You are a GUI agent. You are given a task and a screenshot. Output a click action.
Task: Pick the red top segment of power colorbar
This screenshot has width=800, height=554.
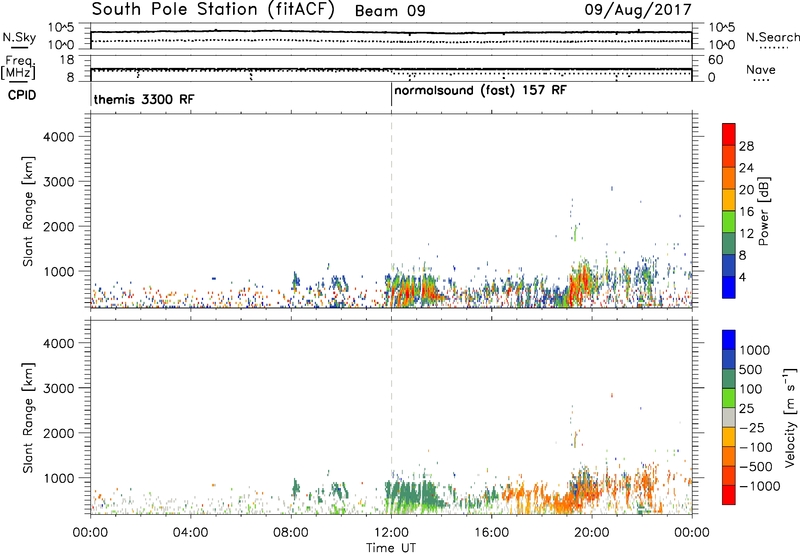pyautogui.click(x=729, y=134)
